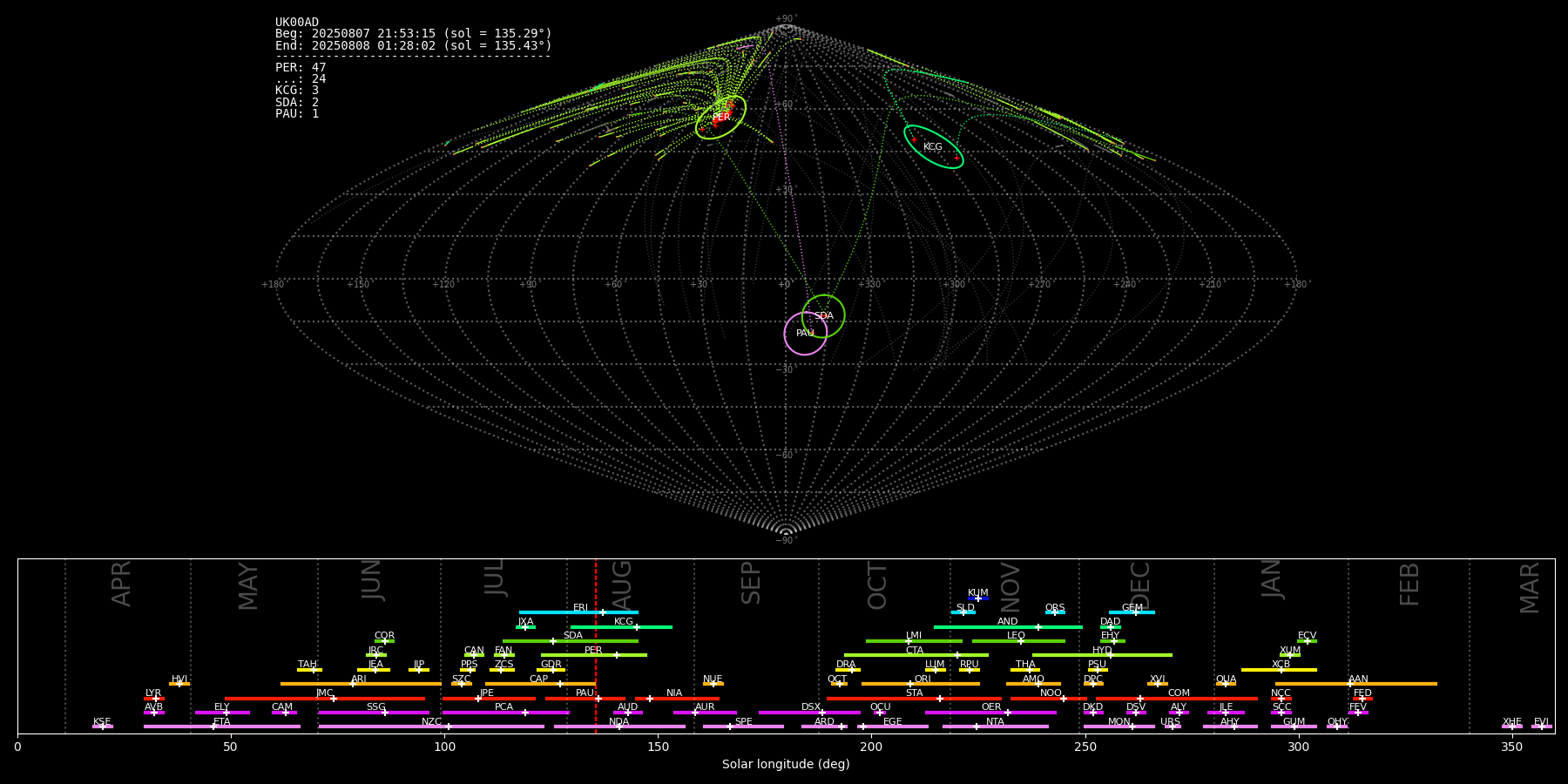This screenshot has height=784, width=1568.
Task: Select the 'Beg: 20250807 21:53:15' line
Action: click(414, 34)
